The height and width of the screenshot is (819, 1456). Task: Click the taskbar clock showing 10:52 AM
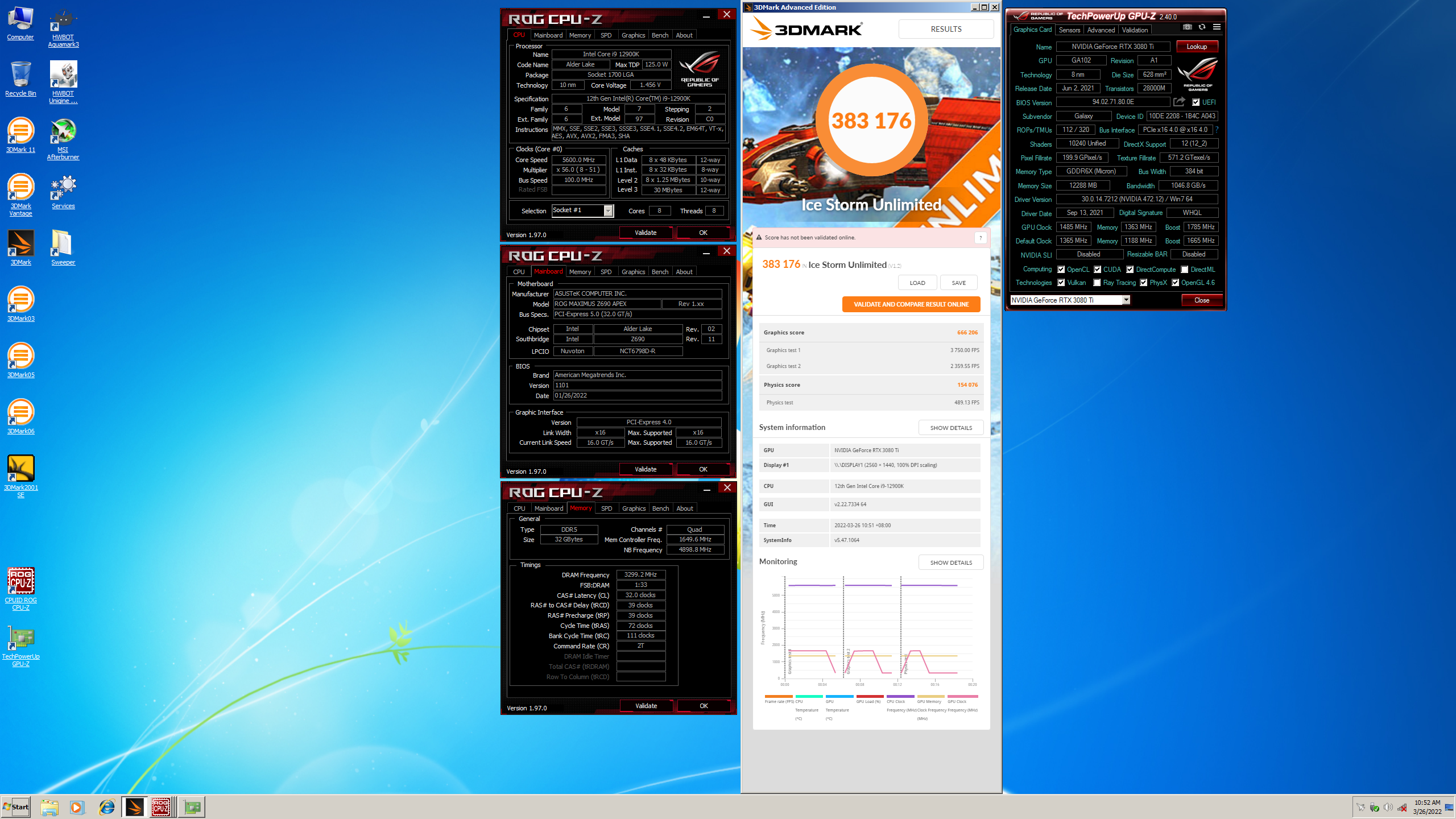click(1427, 807)
